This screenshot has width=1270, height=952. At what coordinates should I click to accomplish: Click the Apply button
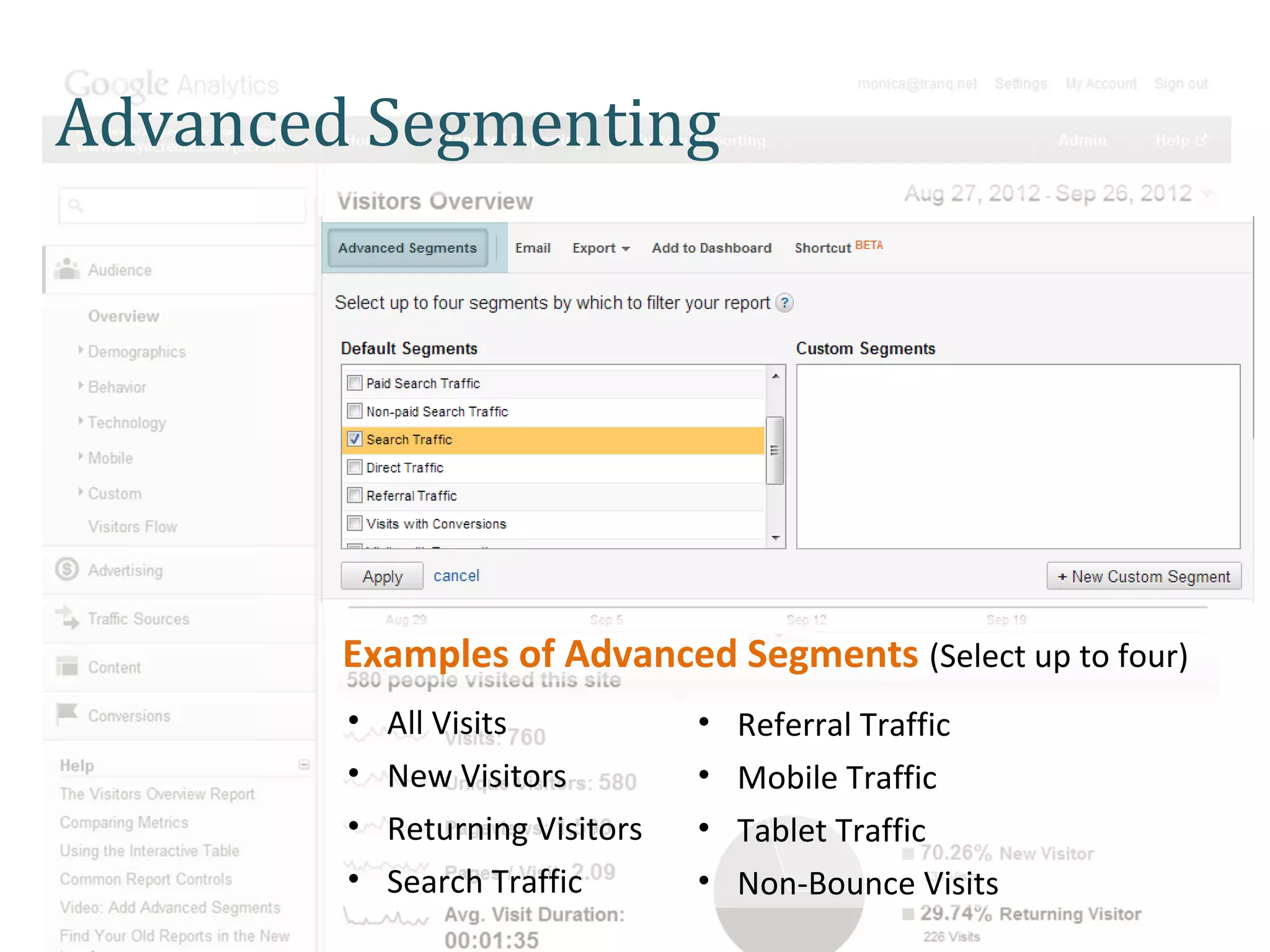click(382, 576)
